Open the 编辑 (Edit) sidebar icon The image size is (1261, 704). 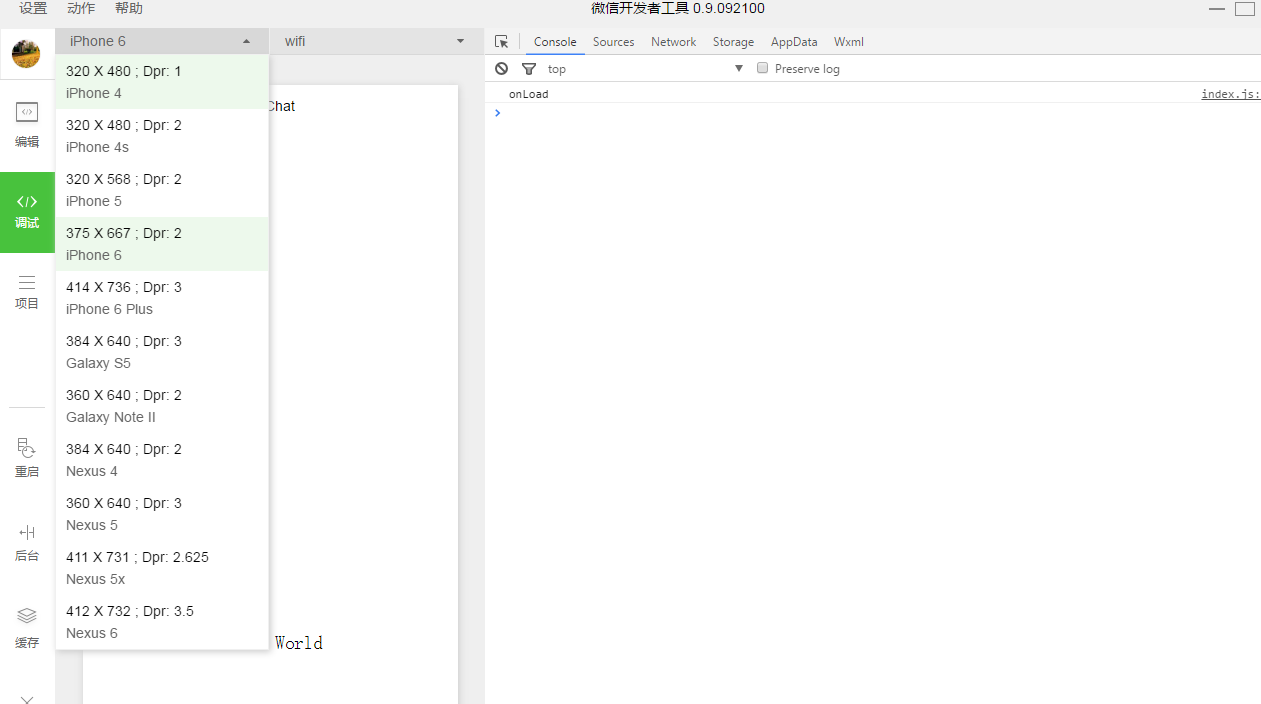[x=27, y=125]
